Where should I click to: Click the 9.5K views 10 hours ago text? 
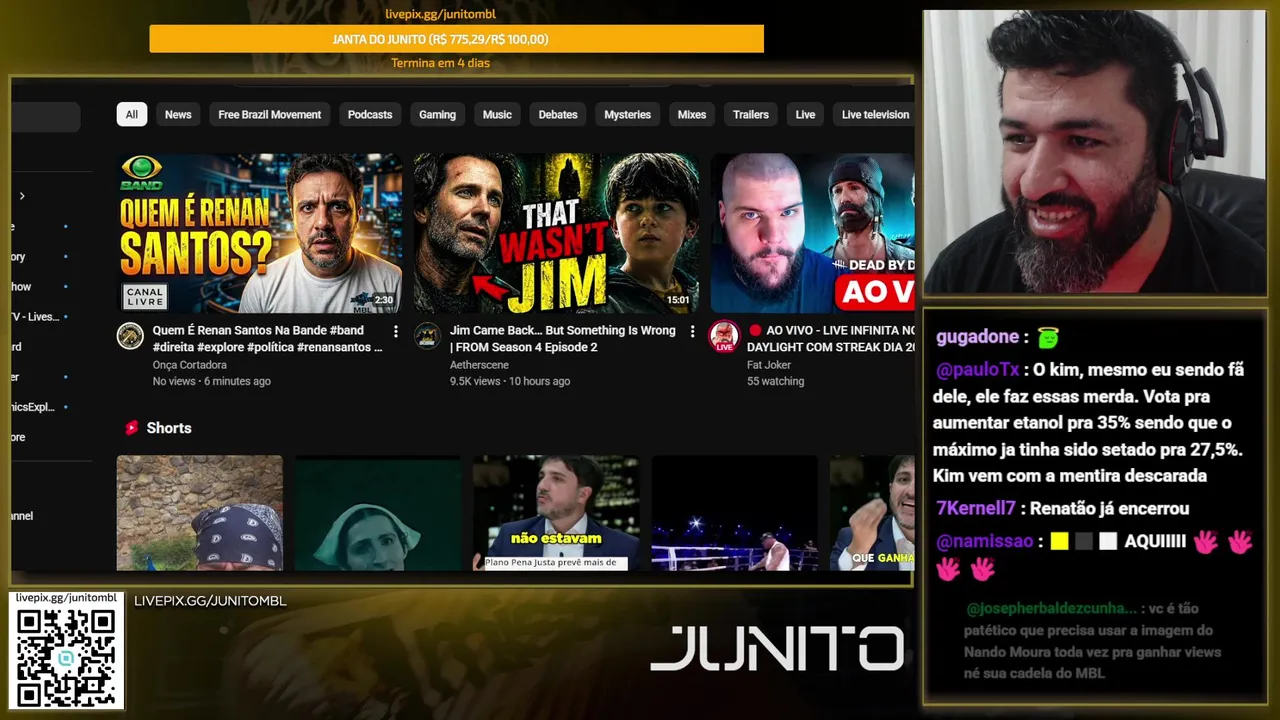[510, 381]
